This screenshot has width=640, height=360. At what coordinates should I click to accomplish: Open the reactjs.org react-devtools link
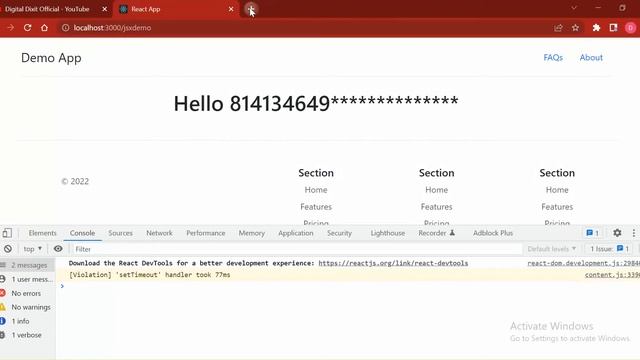[393, 263]
